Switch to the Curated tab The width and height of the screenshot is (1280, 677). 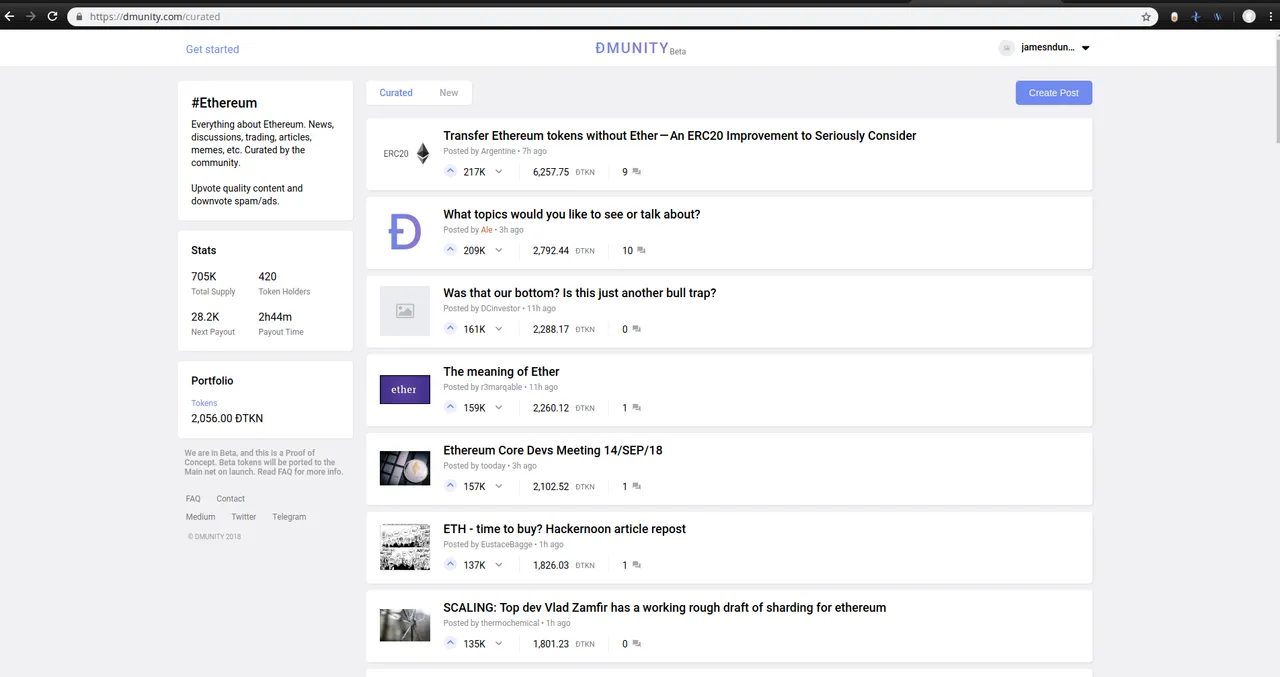tap(396, 93)
